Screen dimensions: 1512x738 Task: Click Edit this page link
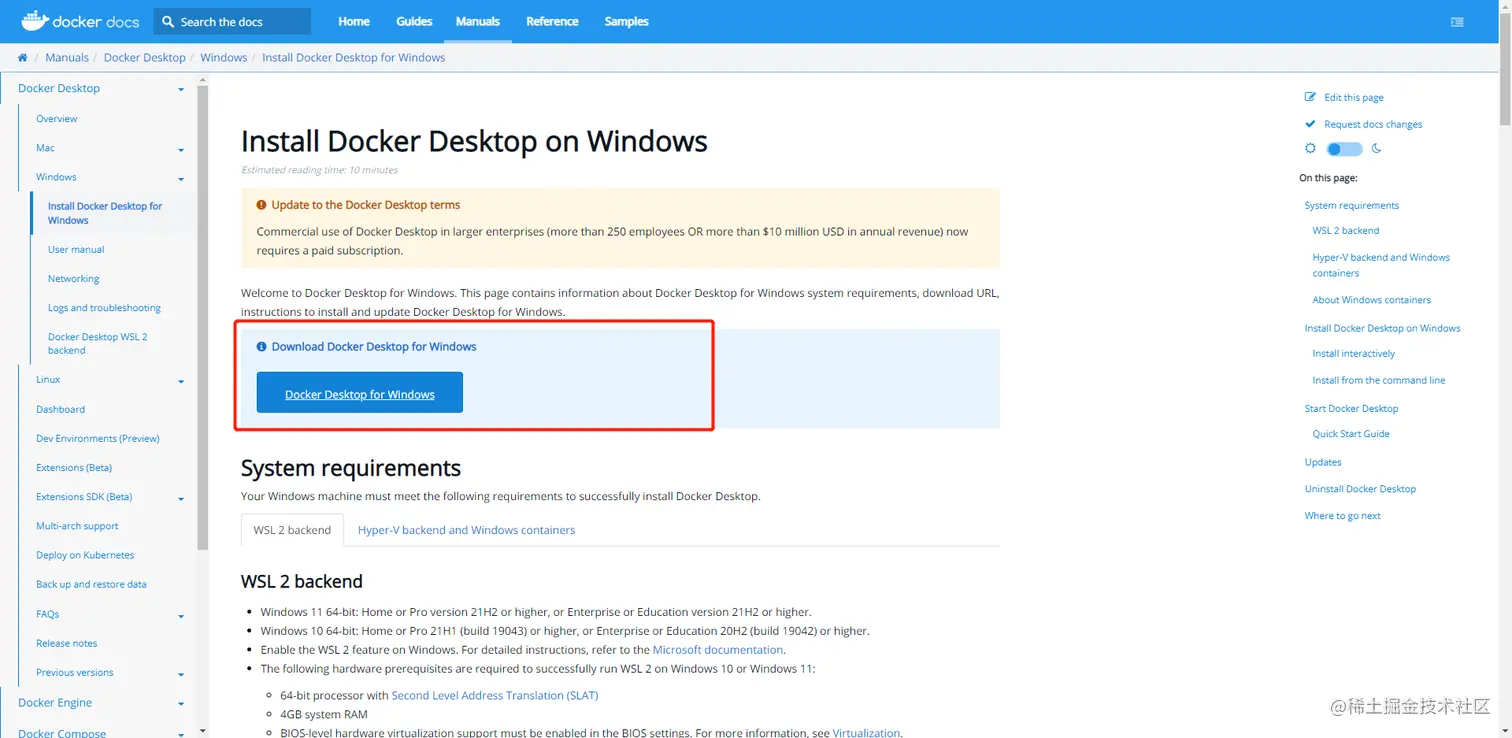point(1354,98)
